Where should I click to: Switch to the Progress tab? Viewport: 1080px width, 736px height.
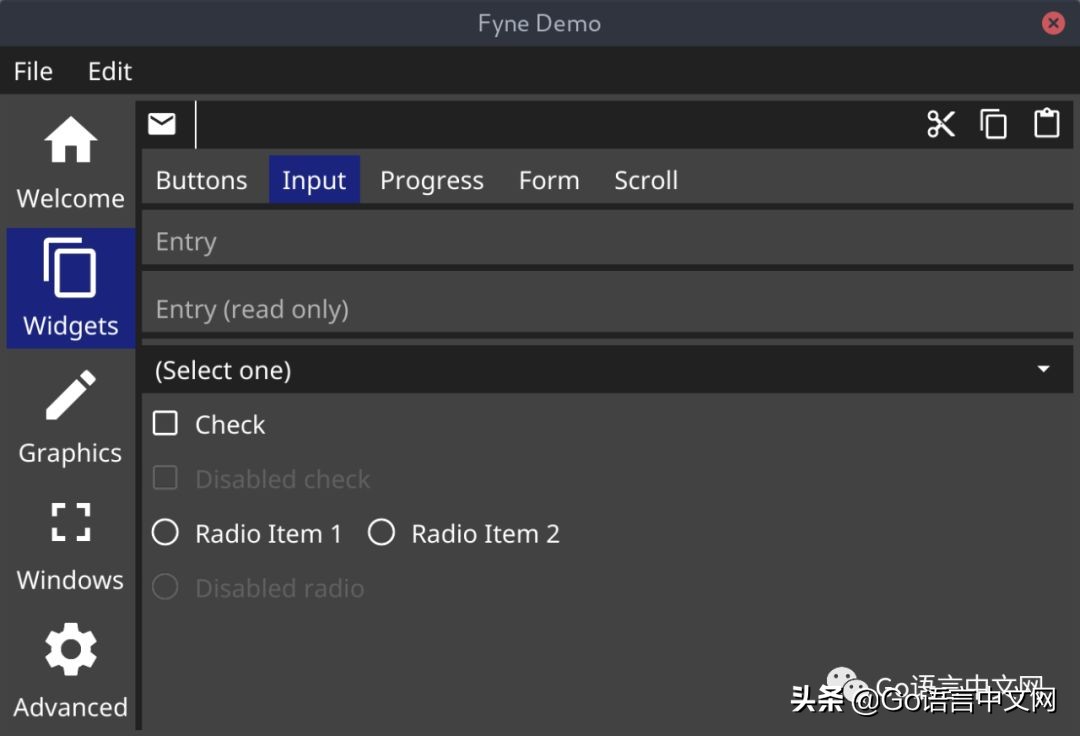tap(432, 180)
